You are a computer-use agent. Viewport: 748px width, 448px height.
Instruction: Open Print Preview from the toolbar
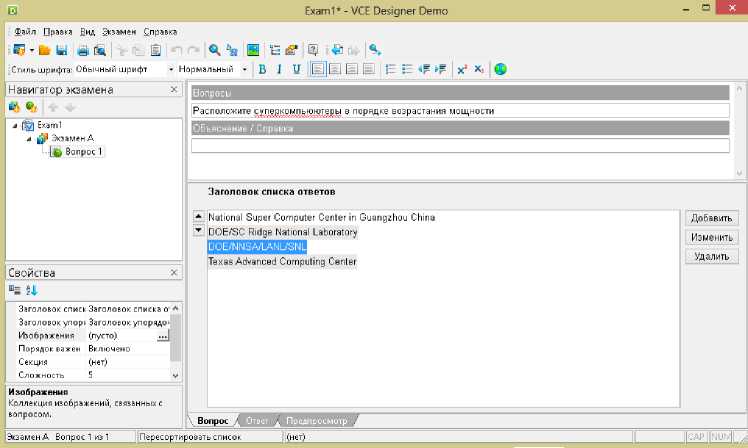pos(100,50)
